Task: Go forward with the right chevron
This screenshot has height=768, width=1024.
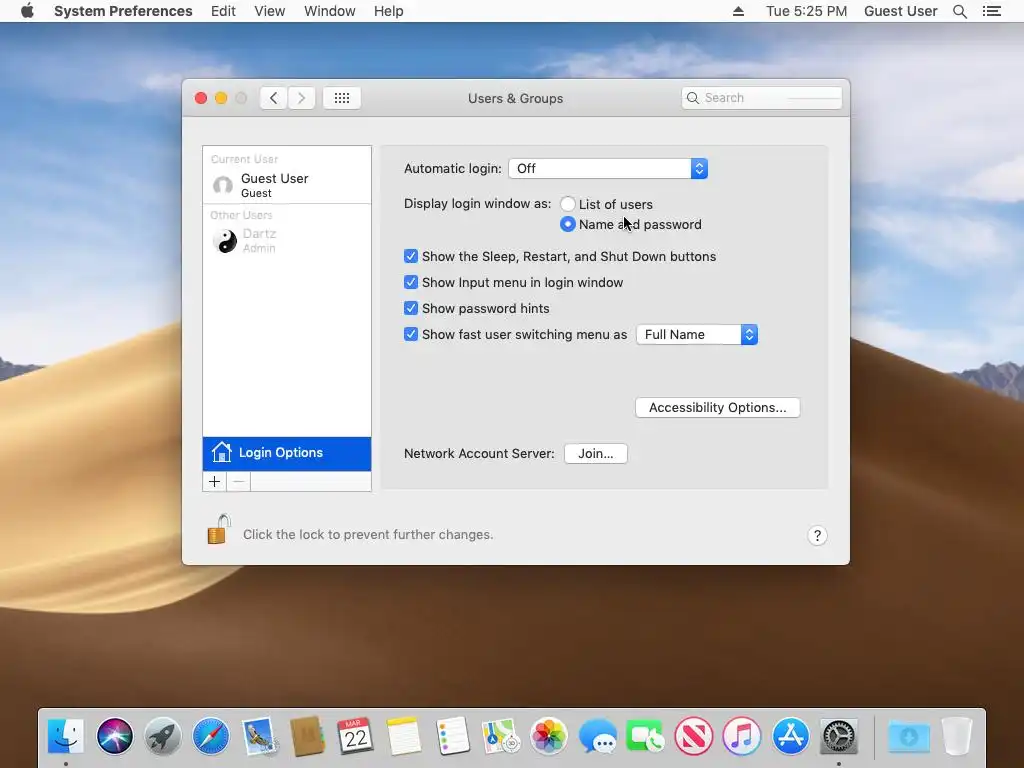Action: (x=301, y=98)
